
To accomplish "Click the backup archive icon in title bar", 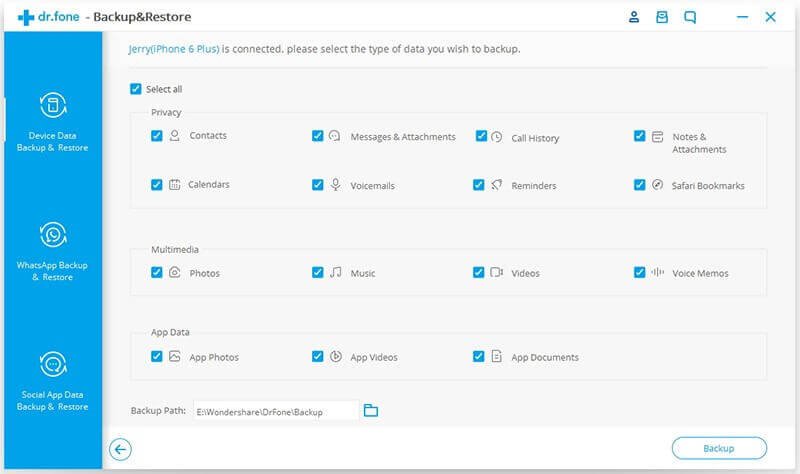I will click(x=661, y=17).
